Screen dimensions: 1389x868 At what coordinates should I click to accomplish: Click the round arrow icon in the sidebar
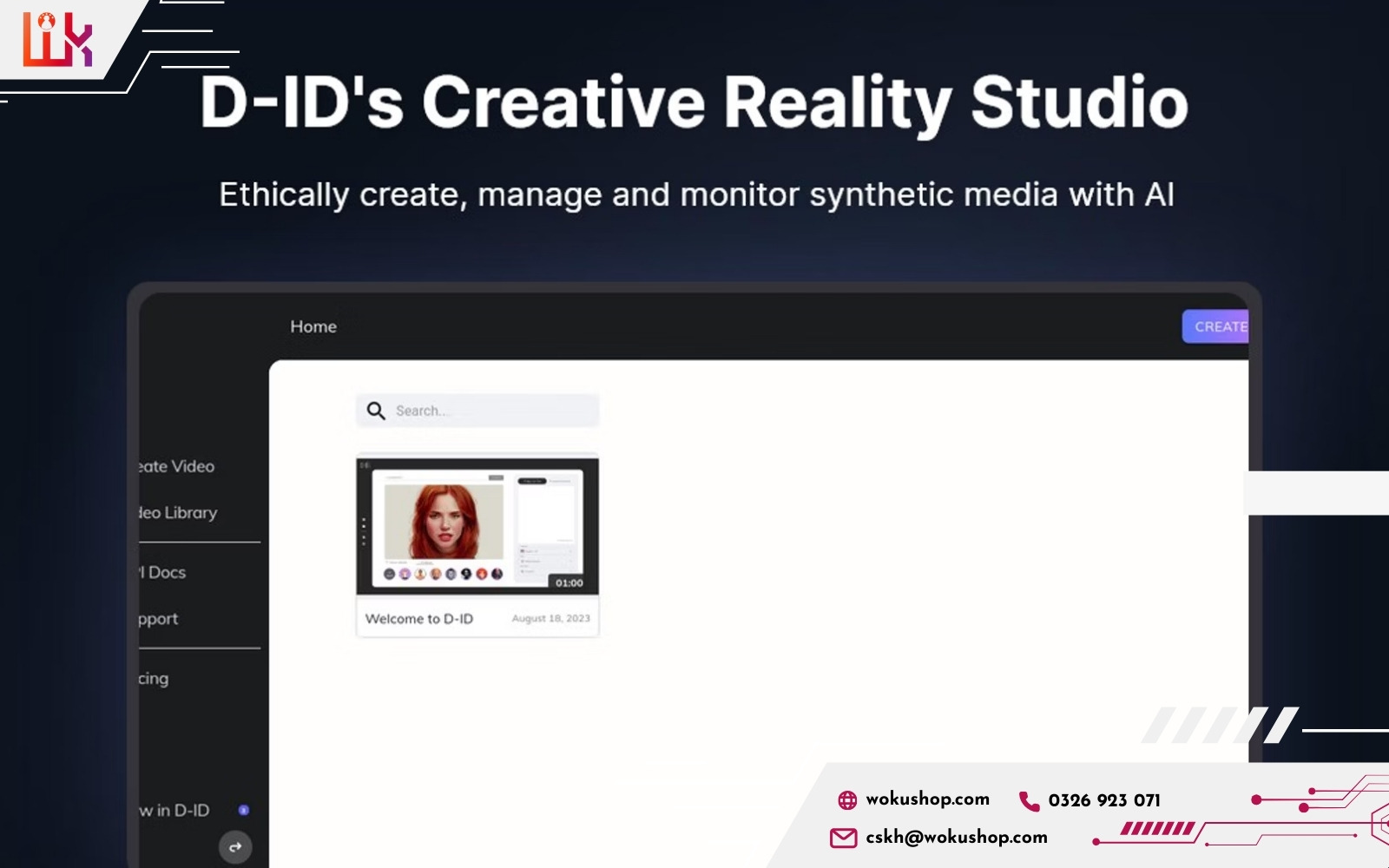[x=235, y=847]
